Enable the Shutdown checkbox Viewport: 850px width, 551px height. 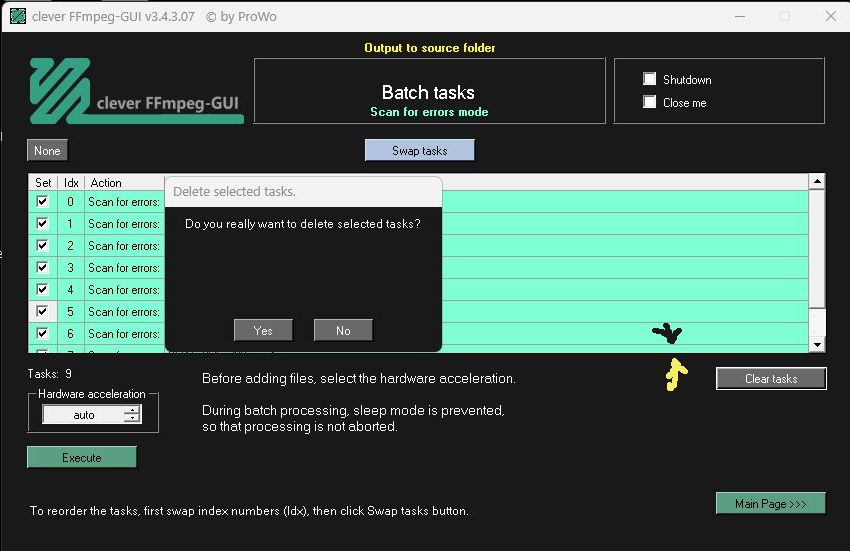tap(649, 79)
